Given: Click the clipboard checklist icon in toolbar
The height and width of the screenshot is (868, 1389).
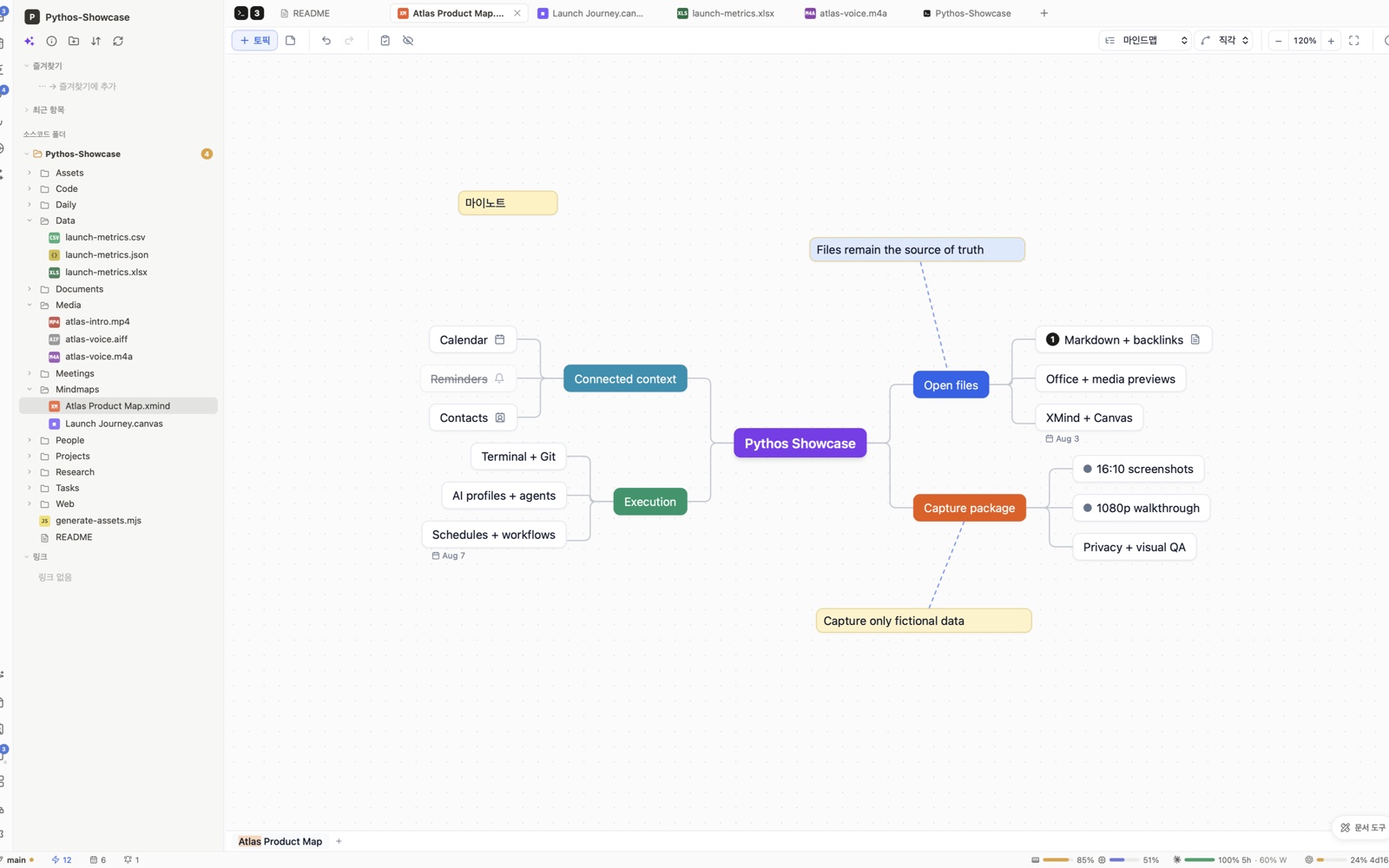Looking at the screenshot, I should click(x=385, y=41).
